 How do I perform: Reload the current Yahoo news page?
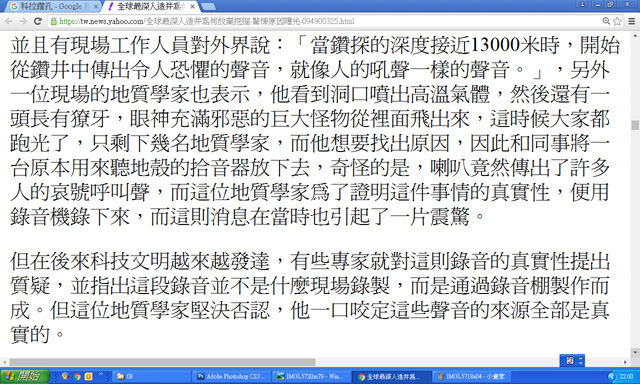click(x=38, y=21)
